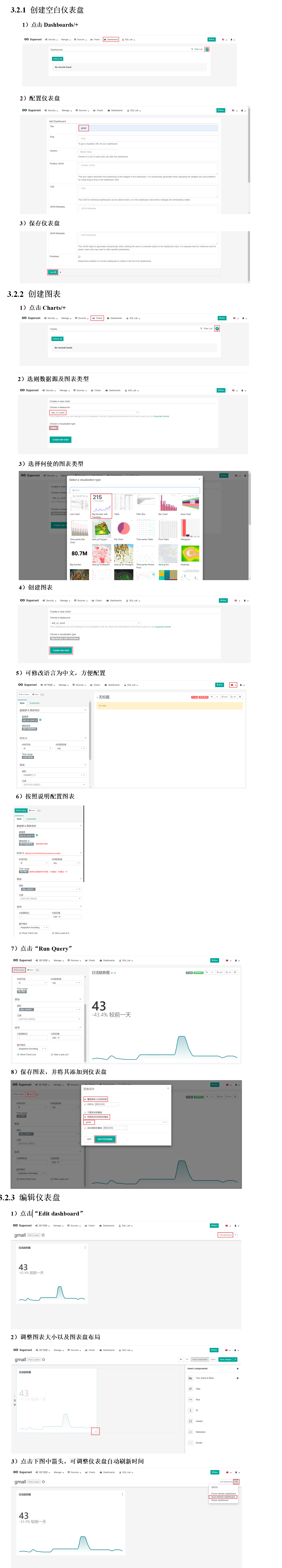282x1568 pixels.
Task: Click the search field in visualization type dialog
Action: [135, 490]
